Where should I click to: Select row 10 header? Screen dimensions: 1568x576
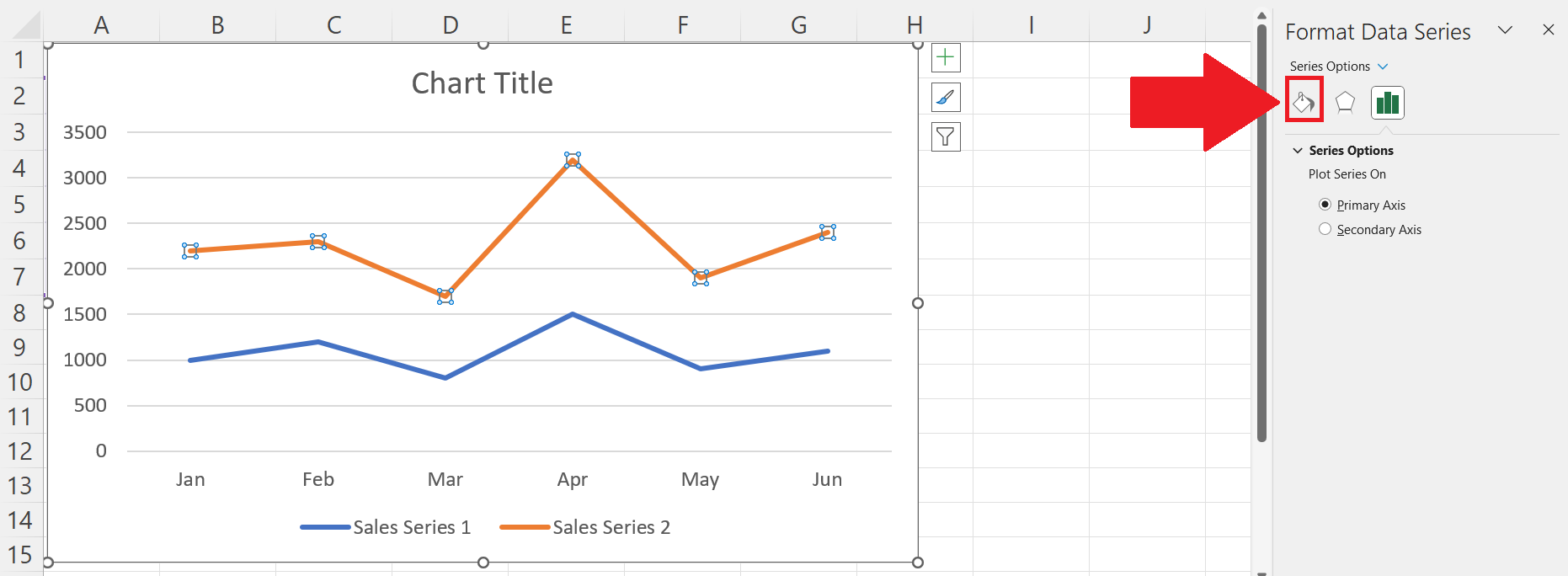click(20, 382)
